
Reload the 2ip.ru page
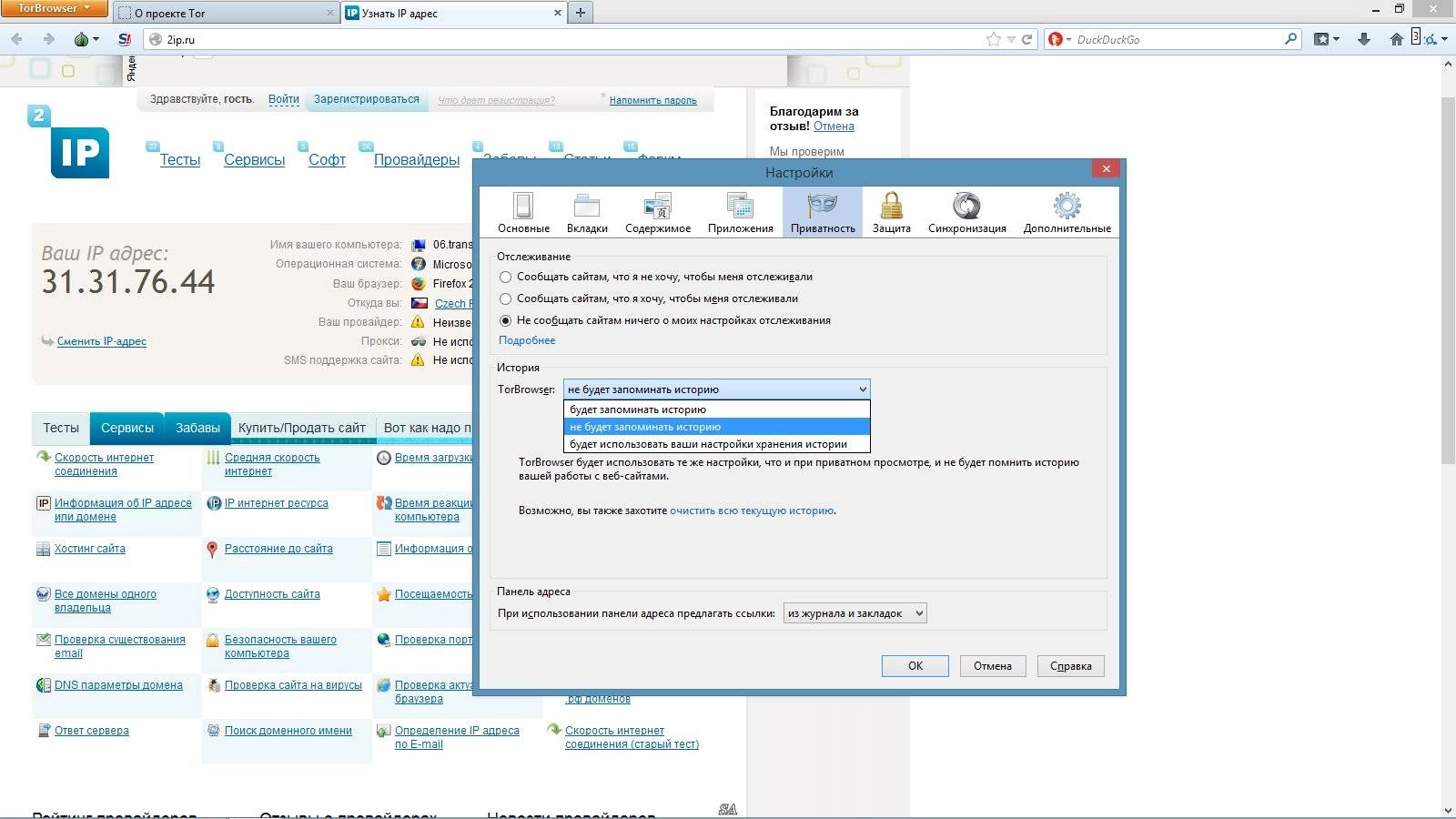[1027, 39]
